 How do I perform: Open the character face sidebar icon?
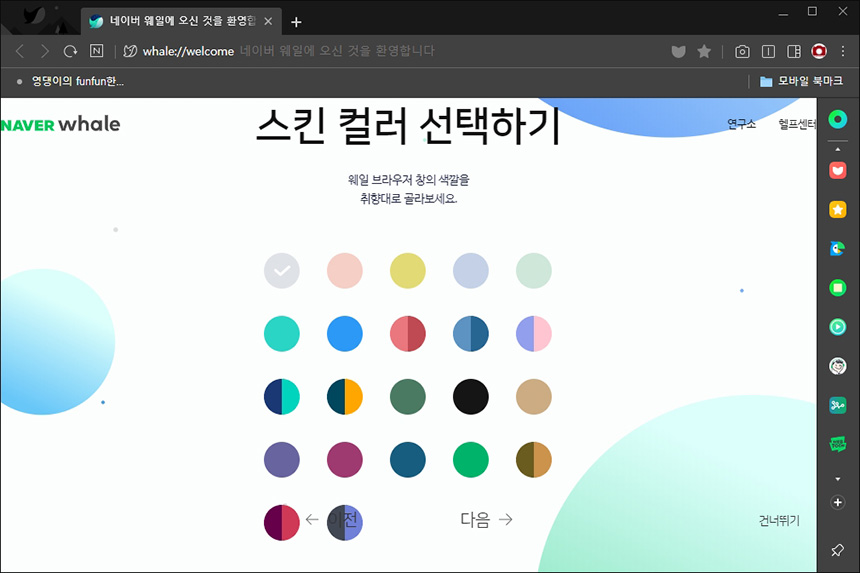[838, 366]
